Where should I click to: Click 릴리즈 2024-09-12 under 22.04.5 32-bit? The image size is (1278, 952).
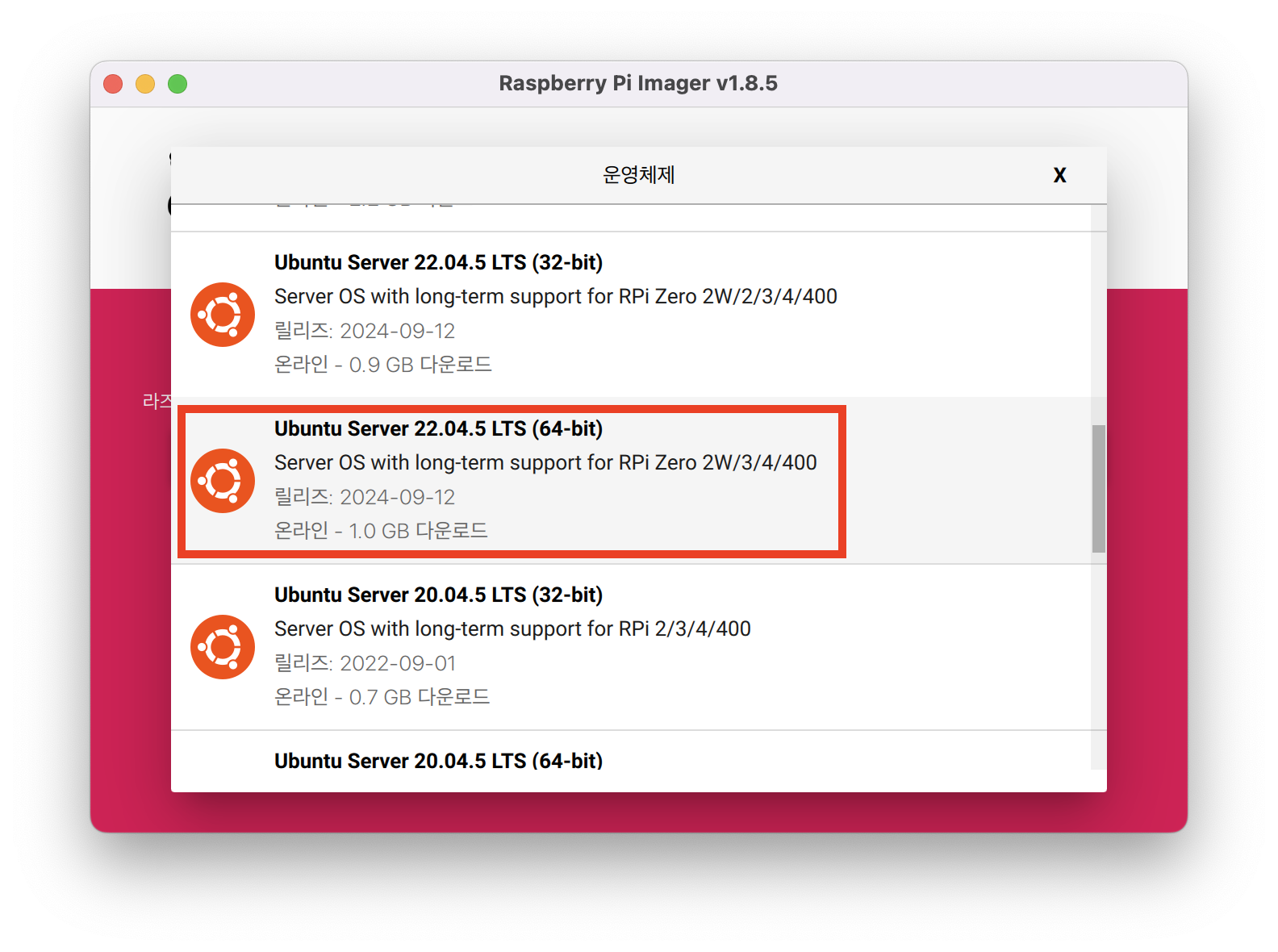[365, 331]
